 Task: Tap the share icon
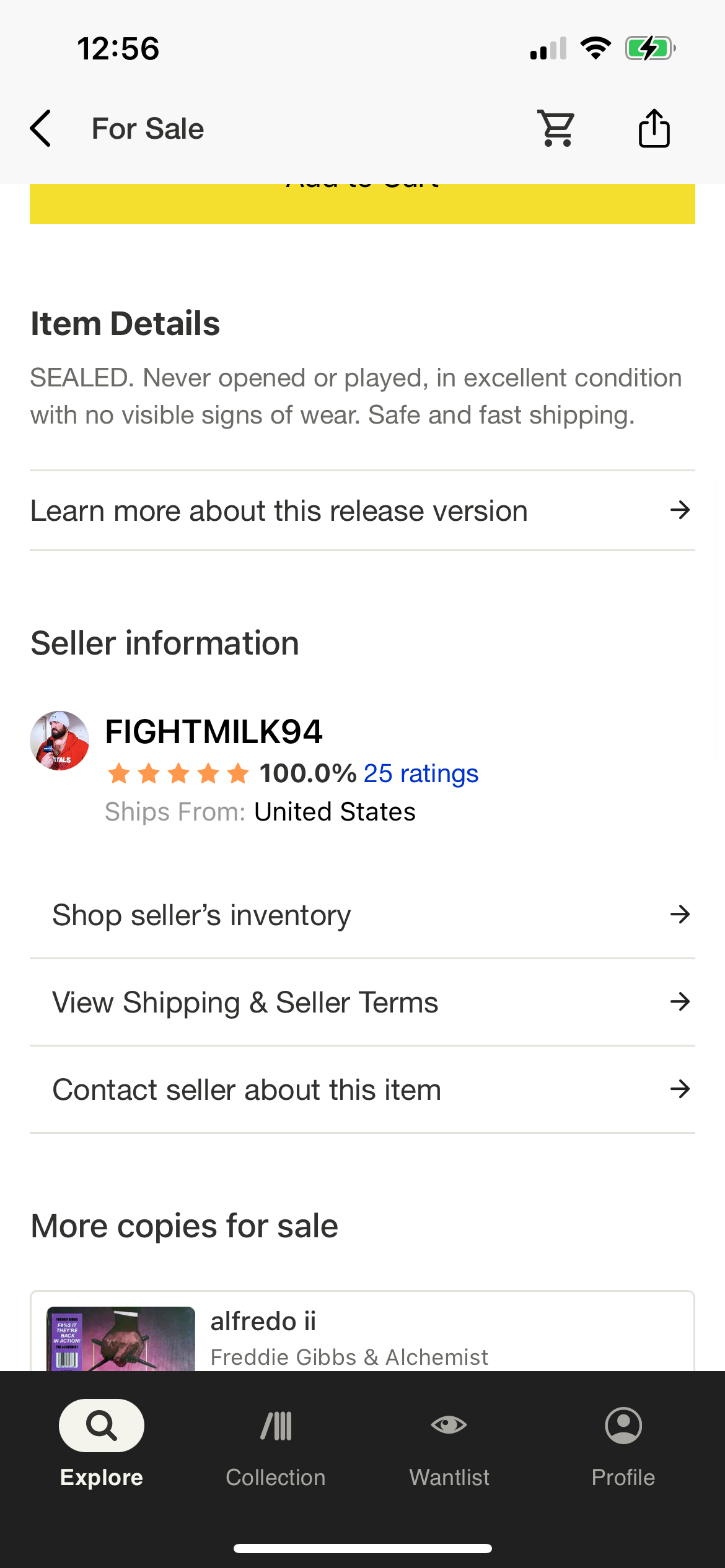click(654, 129)
